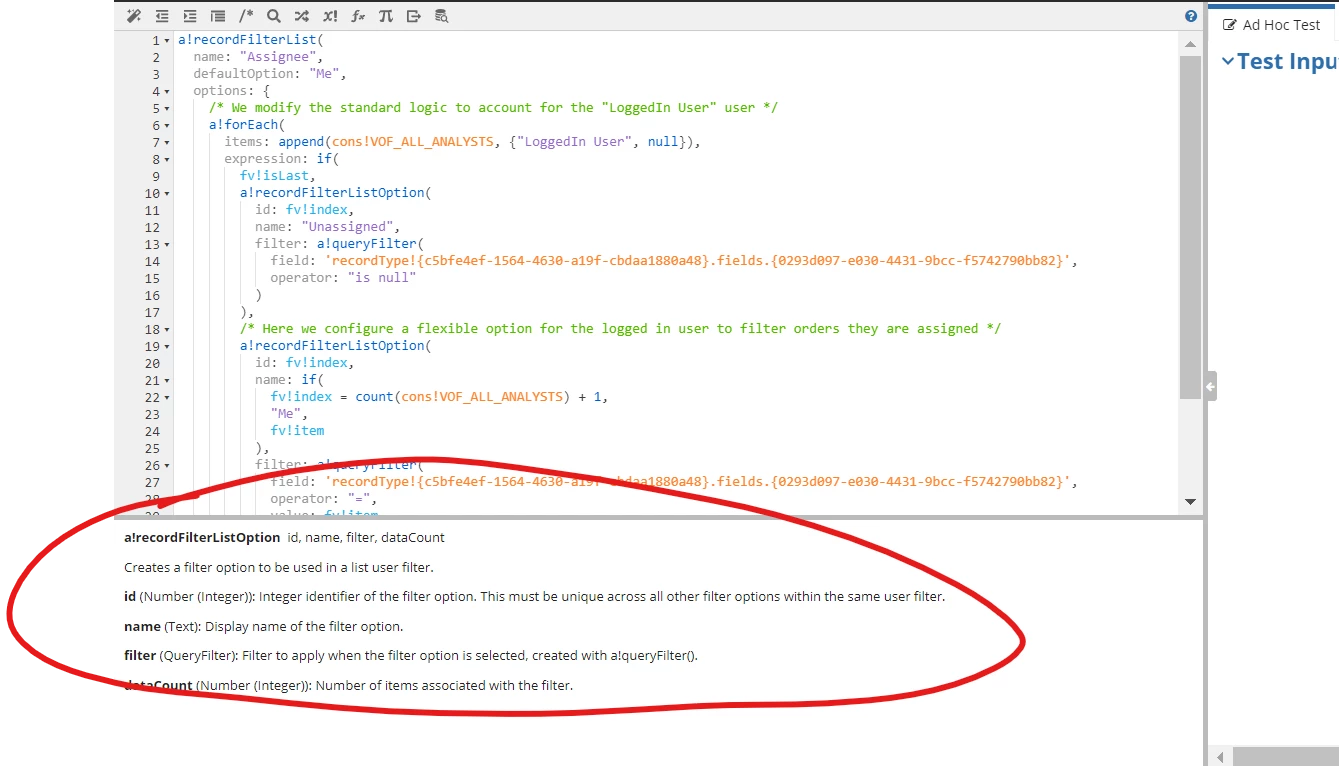Click "Creates a filter option" description text

[279, 568]
